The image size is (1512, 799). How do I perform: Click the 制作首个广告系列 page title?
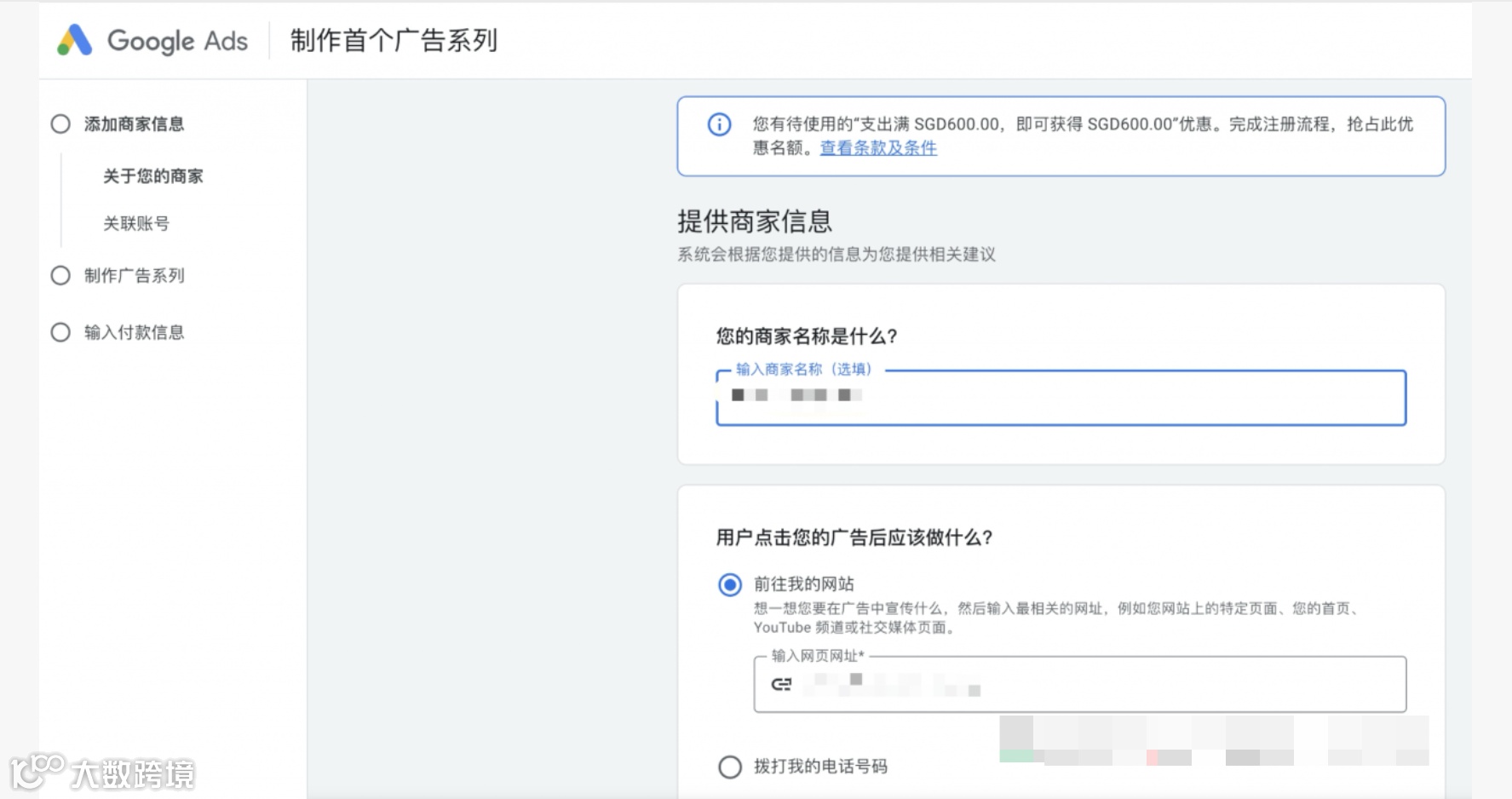point(394,40)
